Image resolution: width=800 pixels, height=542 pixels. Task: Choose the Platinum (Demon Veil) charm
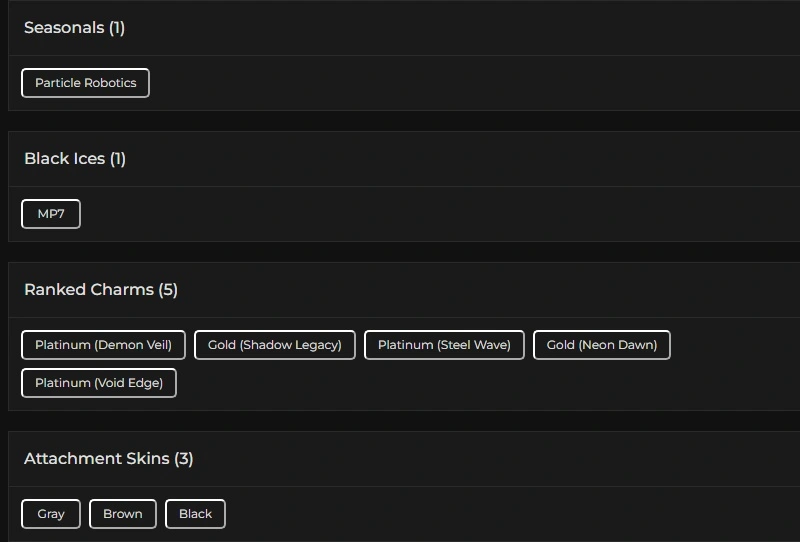pos(103,345)
